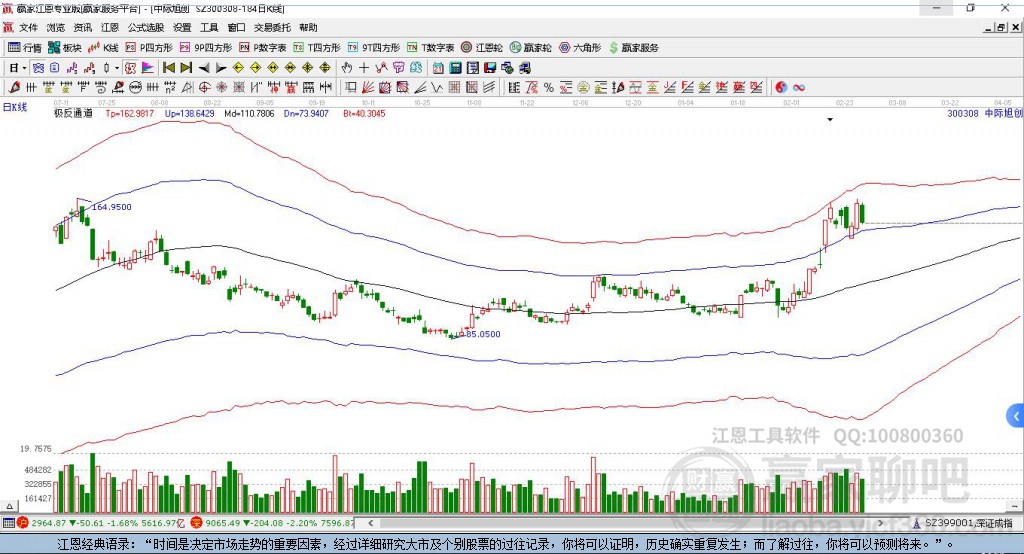The height and width of the screenshot is (554, 1024).
Task: Open the 9P四方形 tool
Action: pos(206,48)
